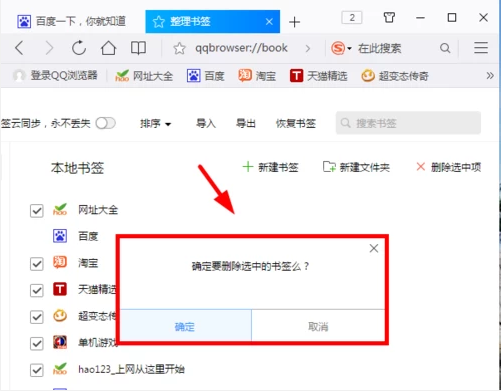Go forward with the forward arrow
Viewport: 501px width, 391px height.
tap(49, 48)
